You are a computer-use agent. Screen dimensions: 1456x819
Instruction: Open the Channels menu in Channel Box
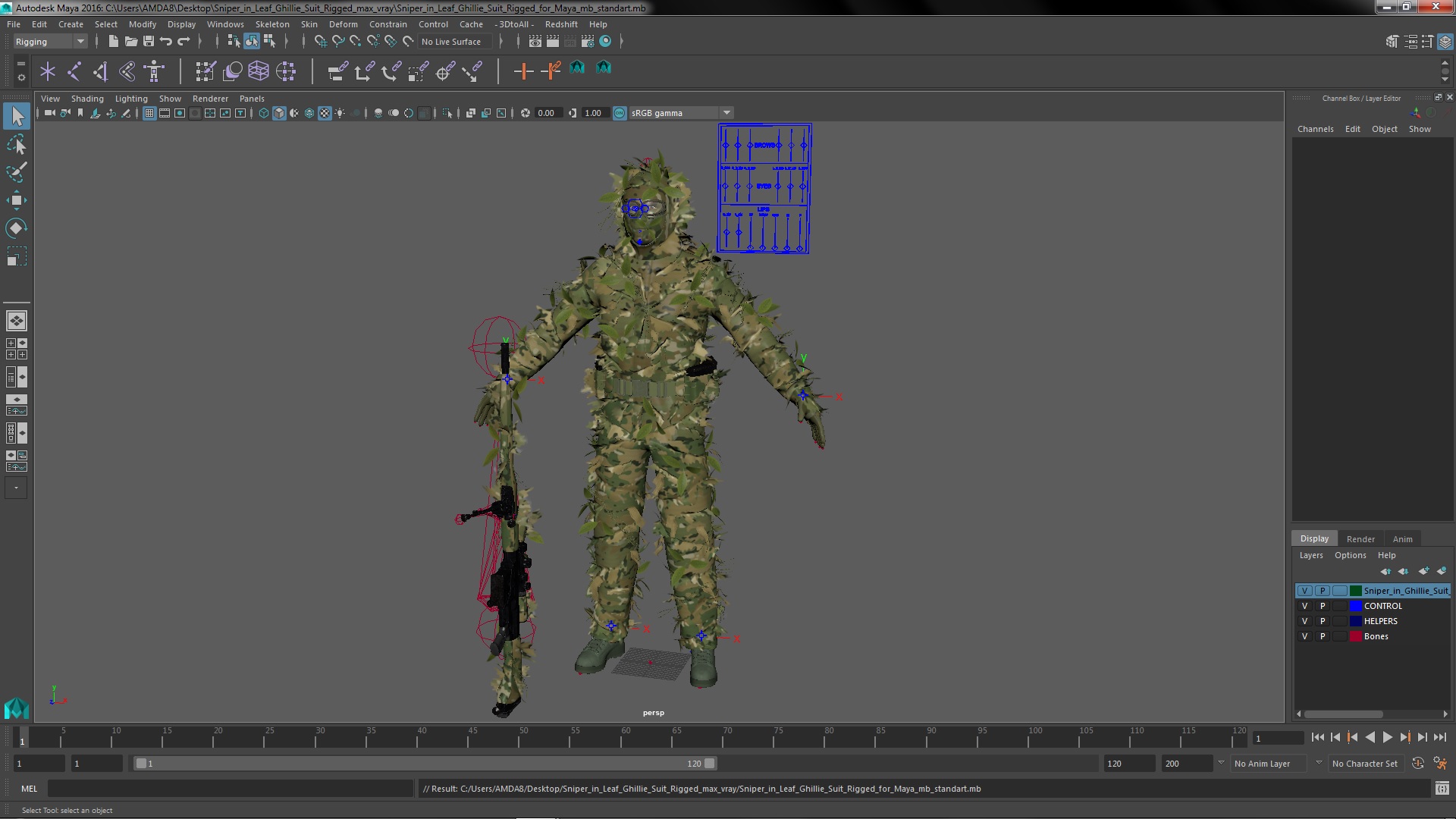tap(1315, 129)
